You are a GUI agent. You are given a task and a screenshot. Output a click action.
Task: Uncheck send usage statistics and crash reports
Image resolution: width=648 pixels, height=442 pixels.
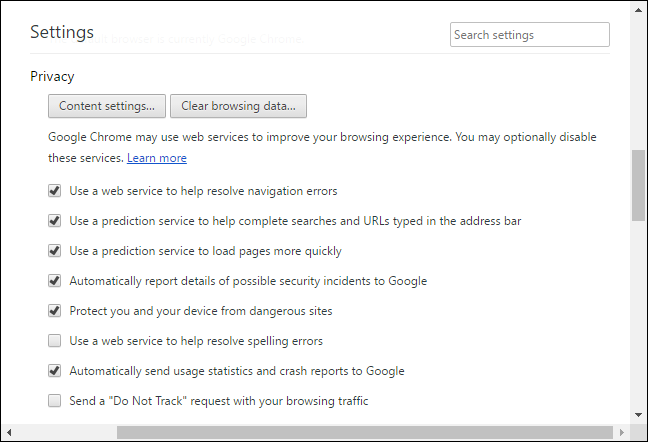point(54,371)
